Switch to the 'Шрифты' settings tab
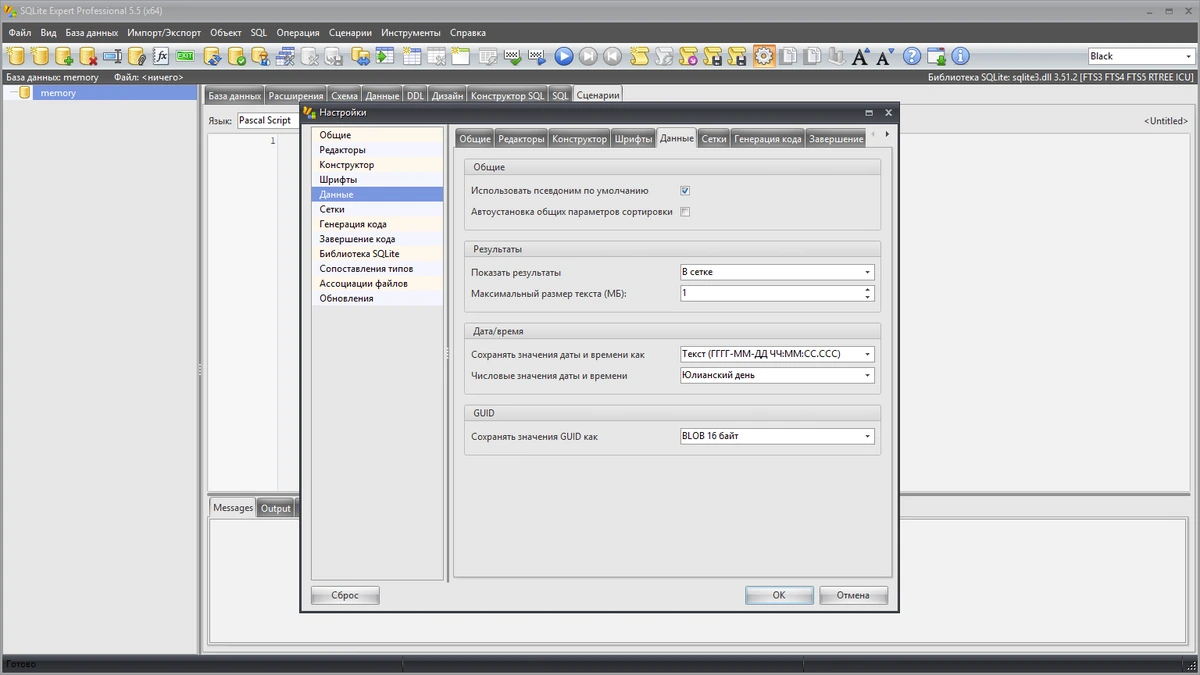 (x=634, y=139)
